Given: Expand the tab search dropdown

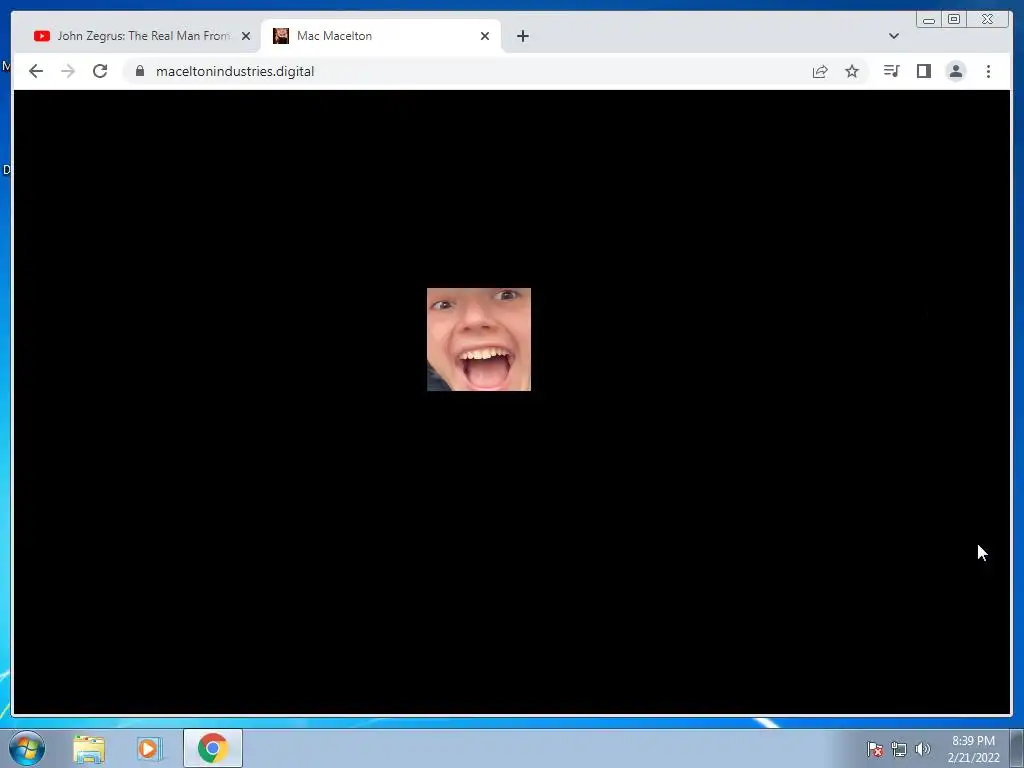Looking at the screenshot, I should coord(893,36).
